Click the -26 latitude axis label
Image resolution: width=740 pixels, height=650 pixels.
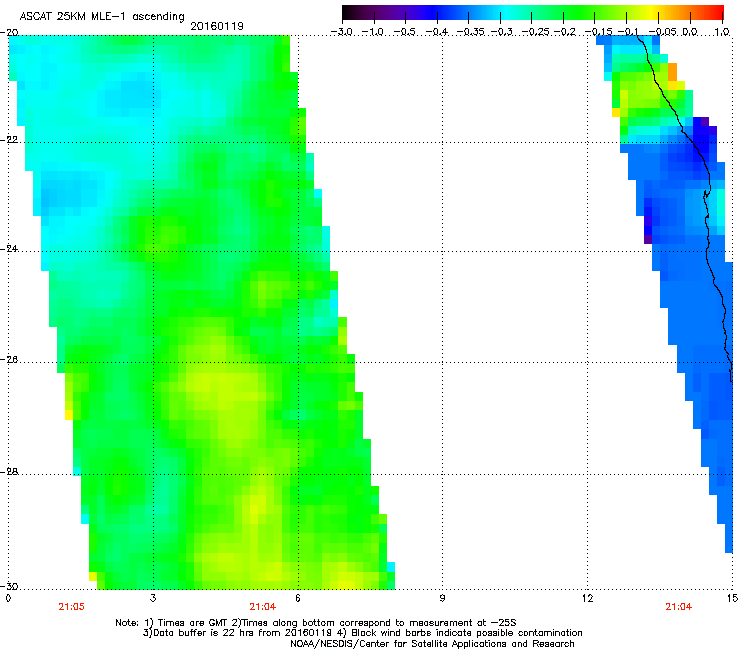pyautogui.click(x=9, y=360)
